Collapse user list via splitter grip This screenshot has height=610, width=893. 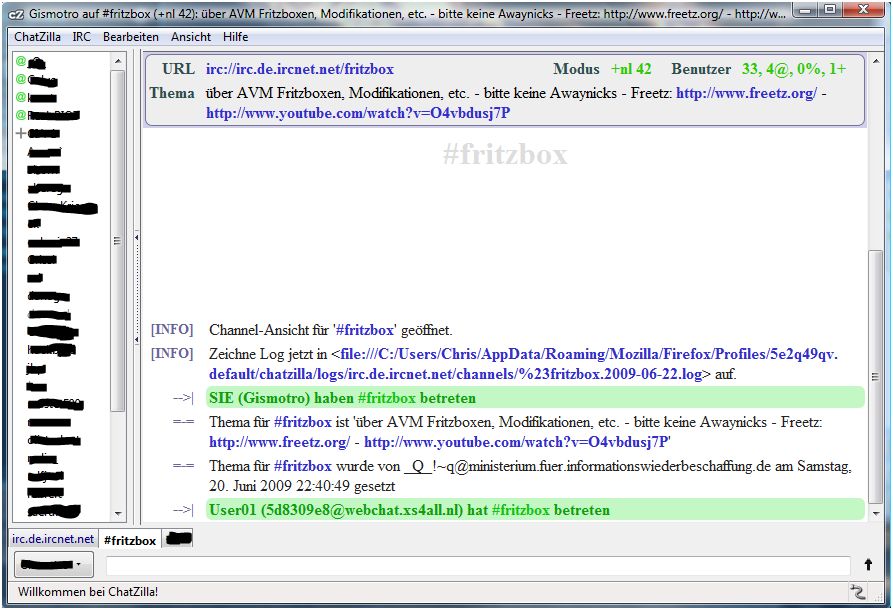click(135, 240)
